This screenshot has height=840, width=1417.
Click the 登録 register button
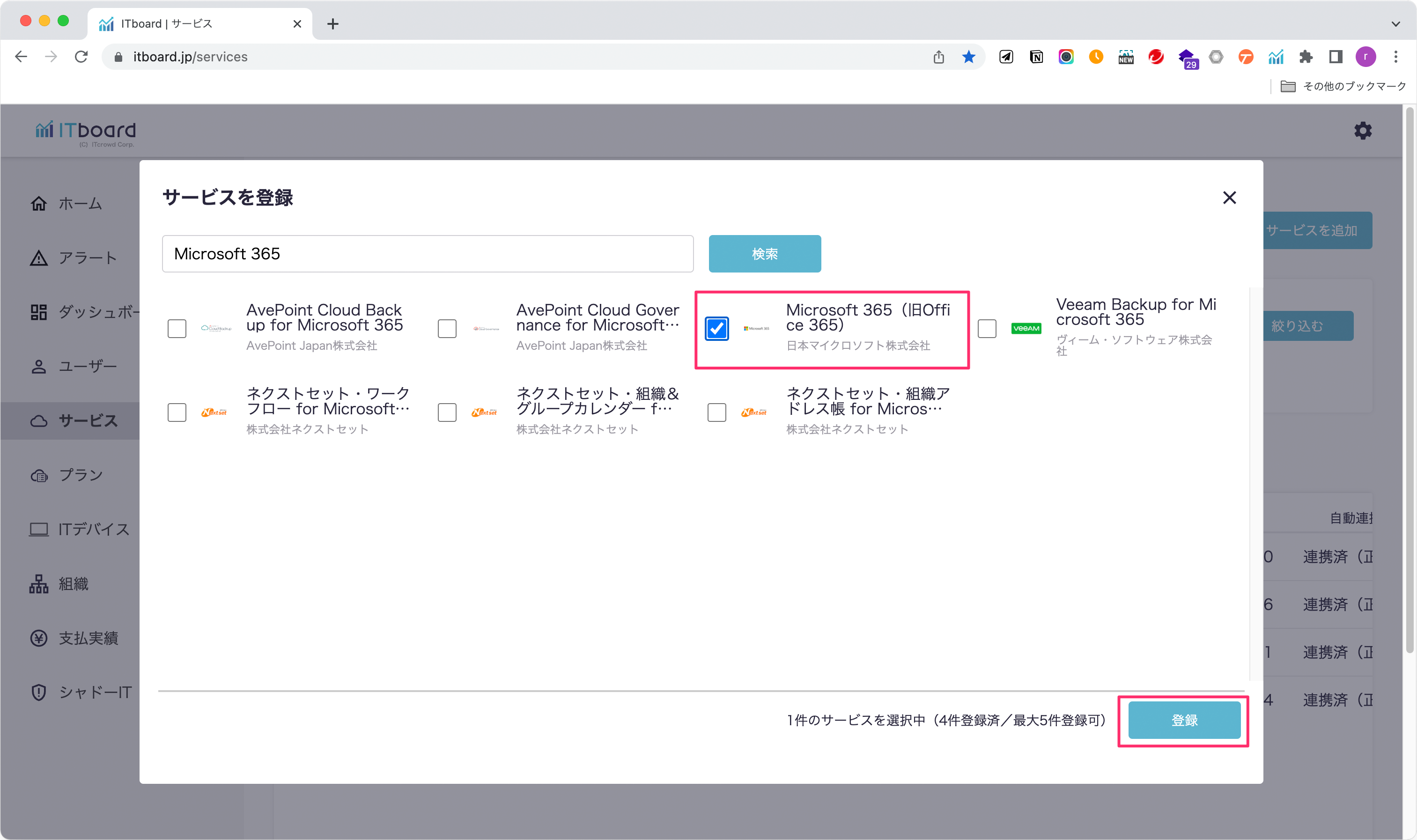(1184, 720)
